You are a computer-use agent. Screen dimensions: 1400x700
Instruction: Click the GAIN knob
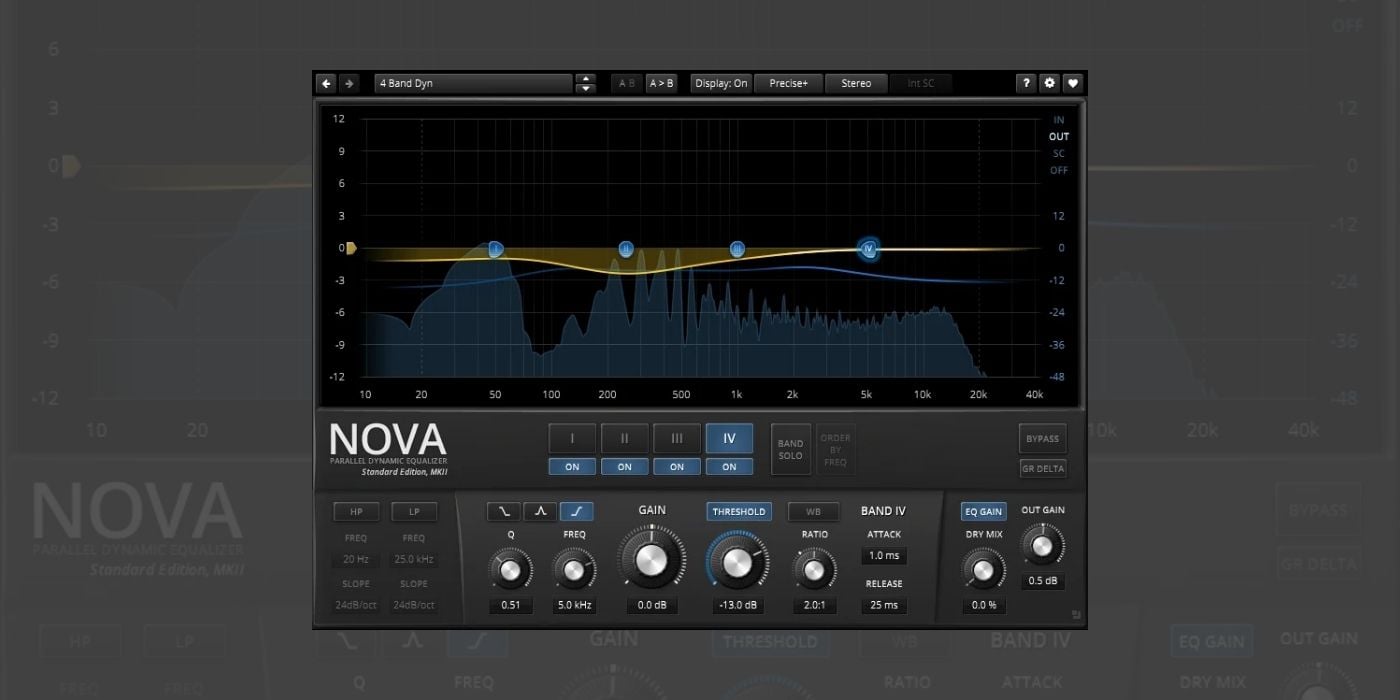click(651, 560)
